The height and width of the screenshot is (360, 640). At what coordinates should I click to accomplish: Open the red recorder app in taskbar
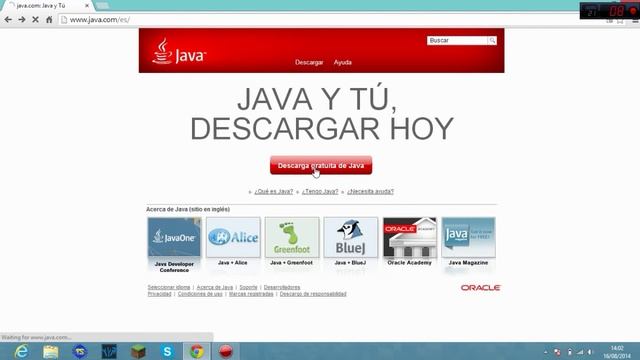(x=225, y=351)
